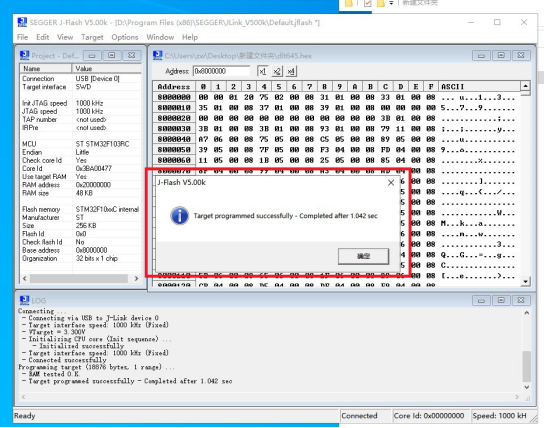Open the Help menu
This screenshot has width=544, height=428.
click(x=190, y=37)
